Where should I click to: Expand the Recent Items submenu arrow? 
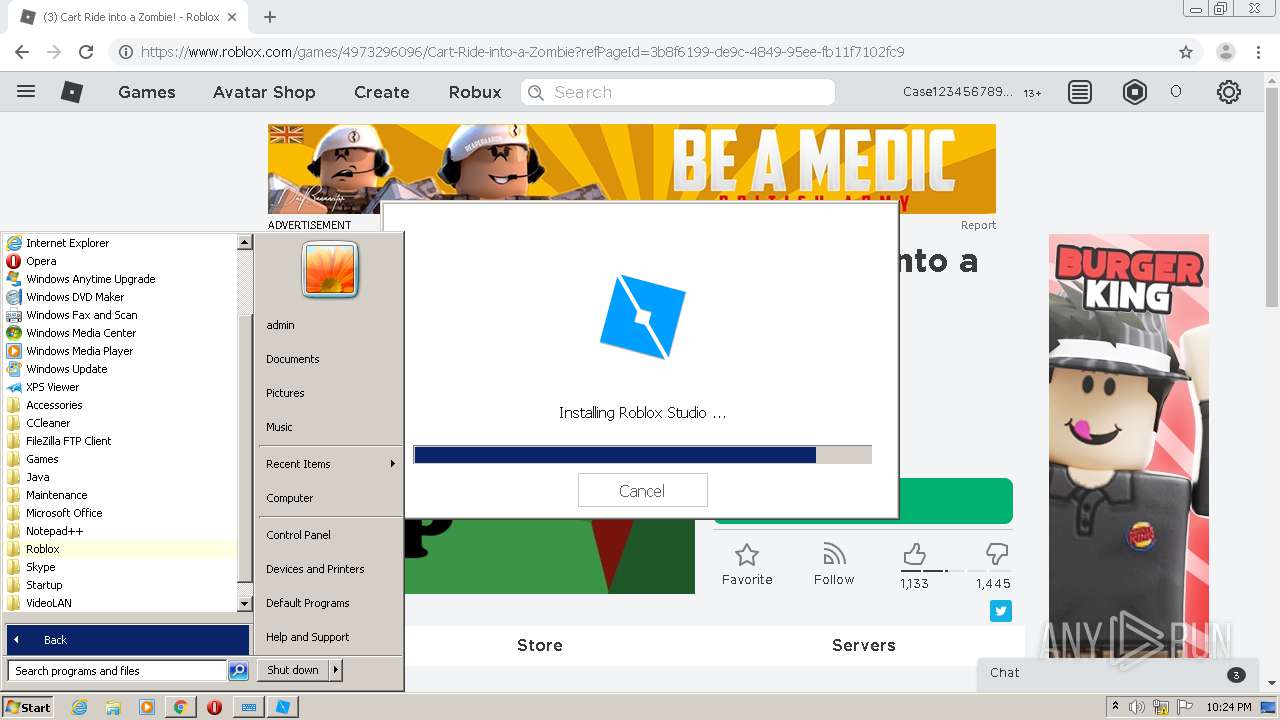coord(392,463)
